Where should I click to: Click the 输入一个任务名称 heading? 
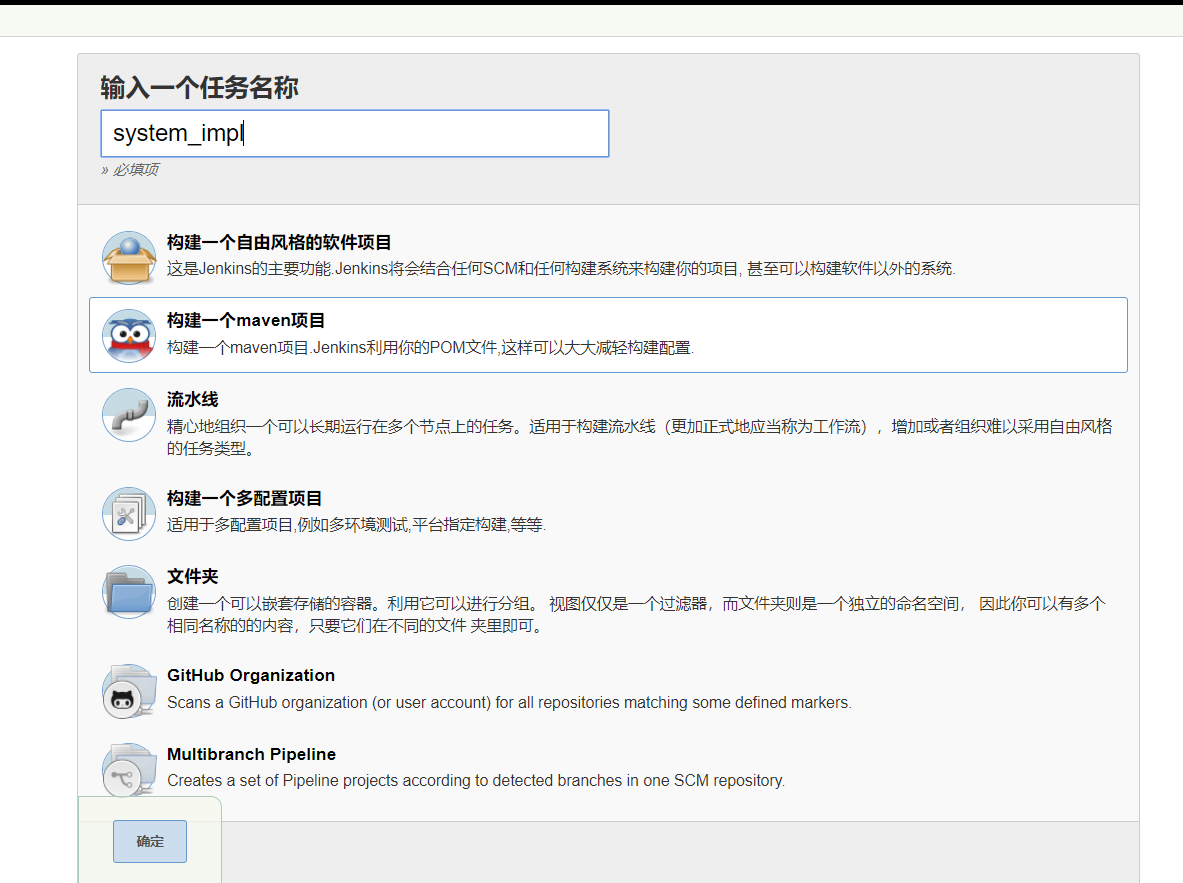pyautogui.click(x=199, y=88)
